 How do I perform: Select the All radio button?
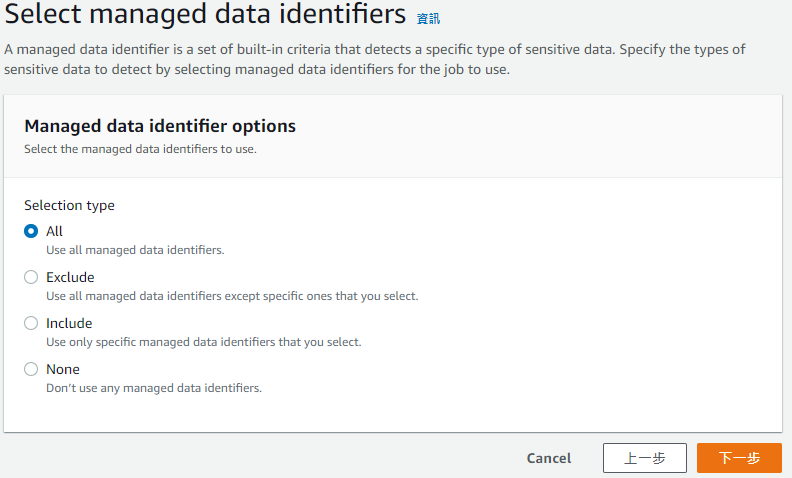coord(31,231)
